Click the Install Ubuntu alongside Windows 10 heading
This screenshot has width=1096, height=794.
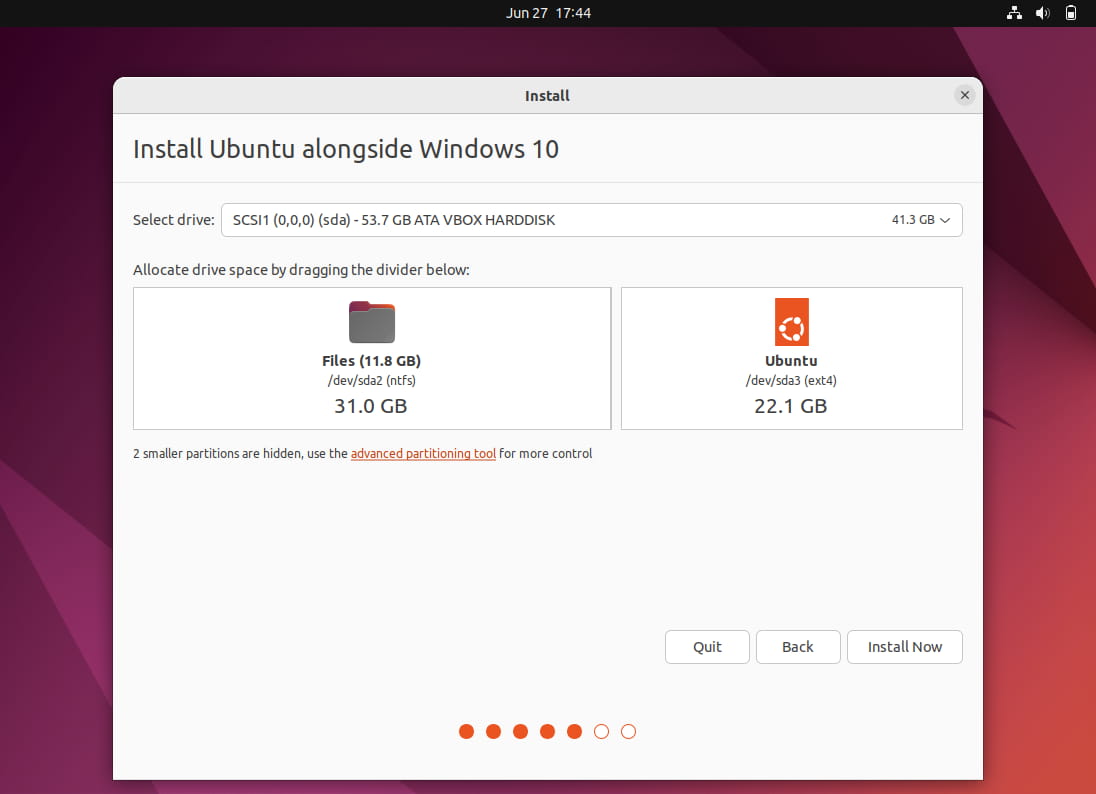(346, 150)
